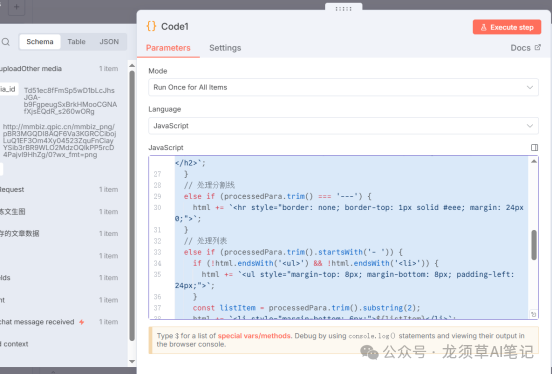This screenshot has height=374, width=552.
Task: Click the search icon in the input panel
Action: (6, 42)
